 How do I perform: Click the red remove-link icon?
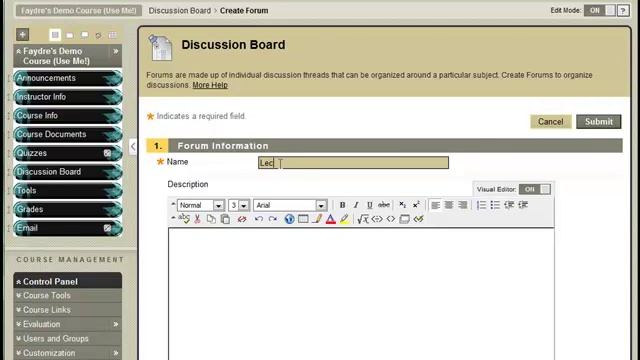[x=242, y=219]
